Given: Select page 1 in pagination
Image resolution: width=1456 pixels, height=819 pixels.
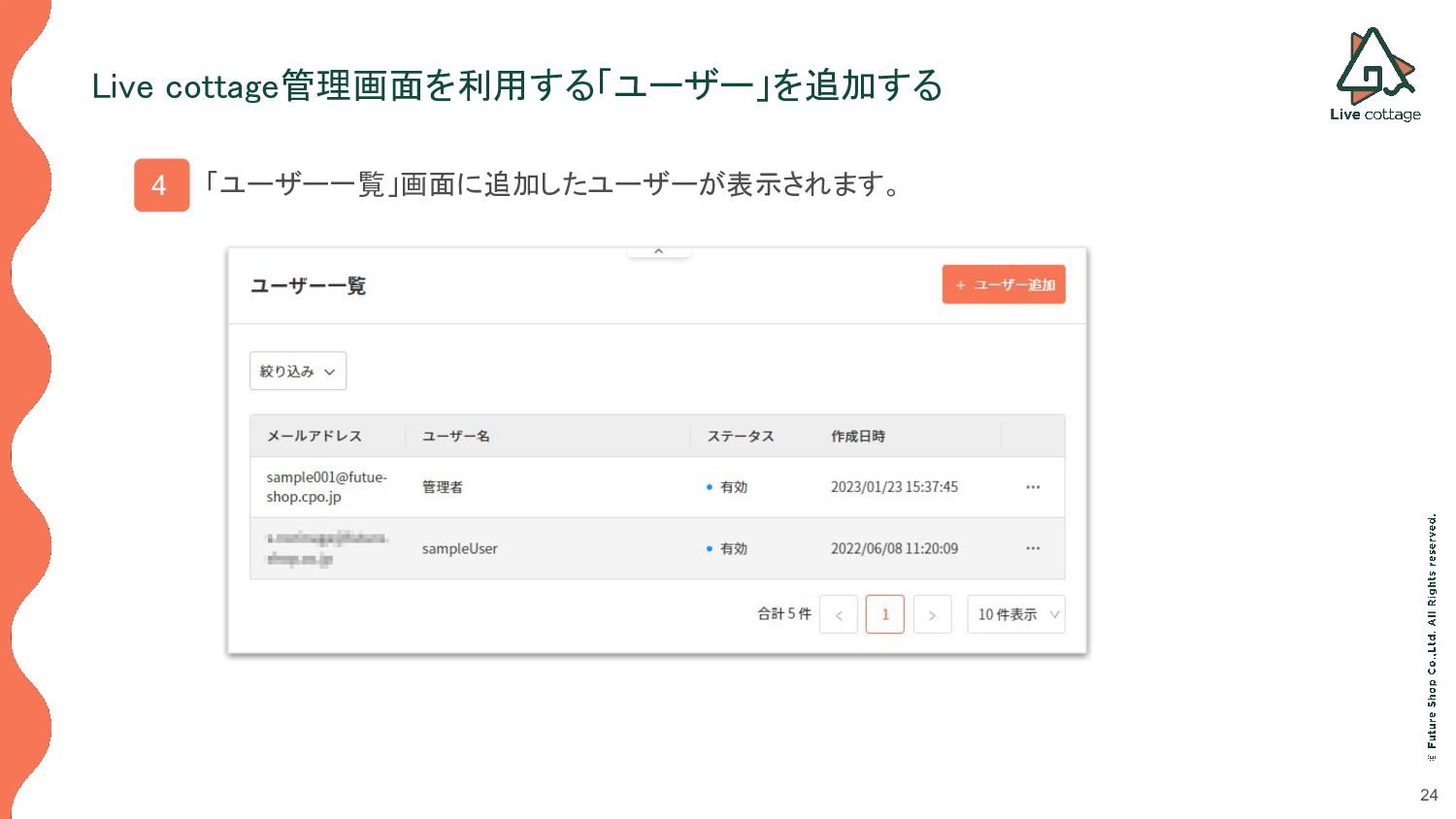Looking at the screenshot, I should pyautogui.click(x=884, y=614).
